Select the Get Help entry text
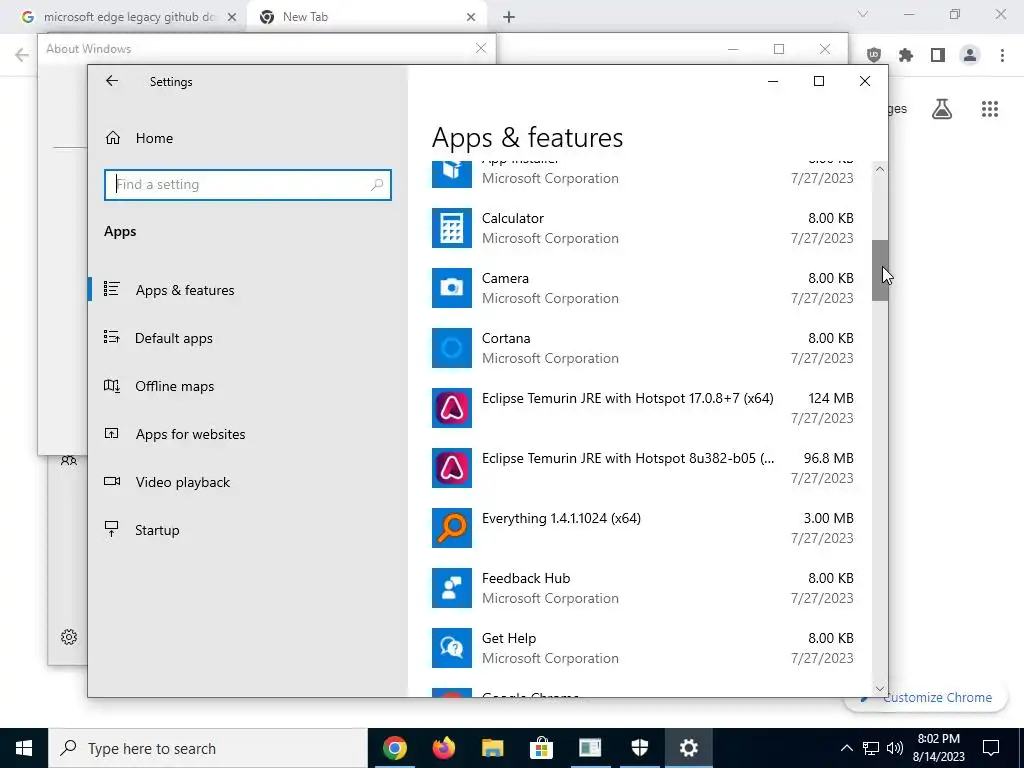This screenshot has width=1024, height=768. click(x=509, y=639)
